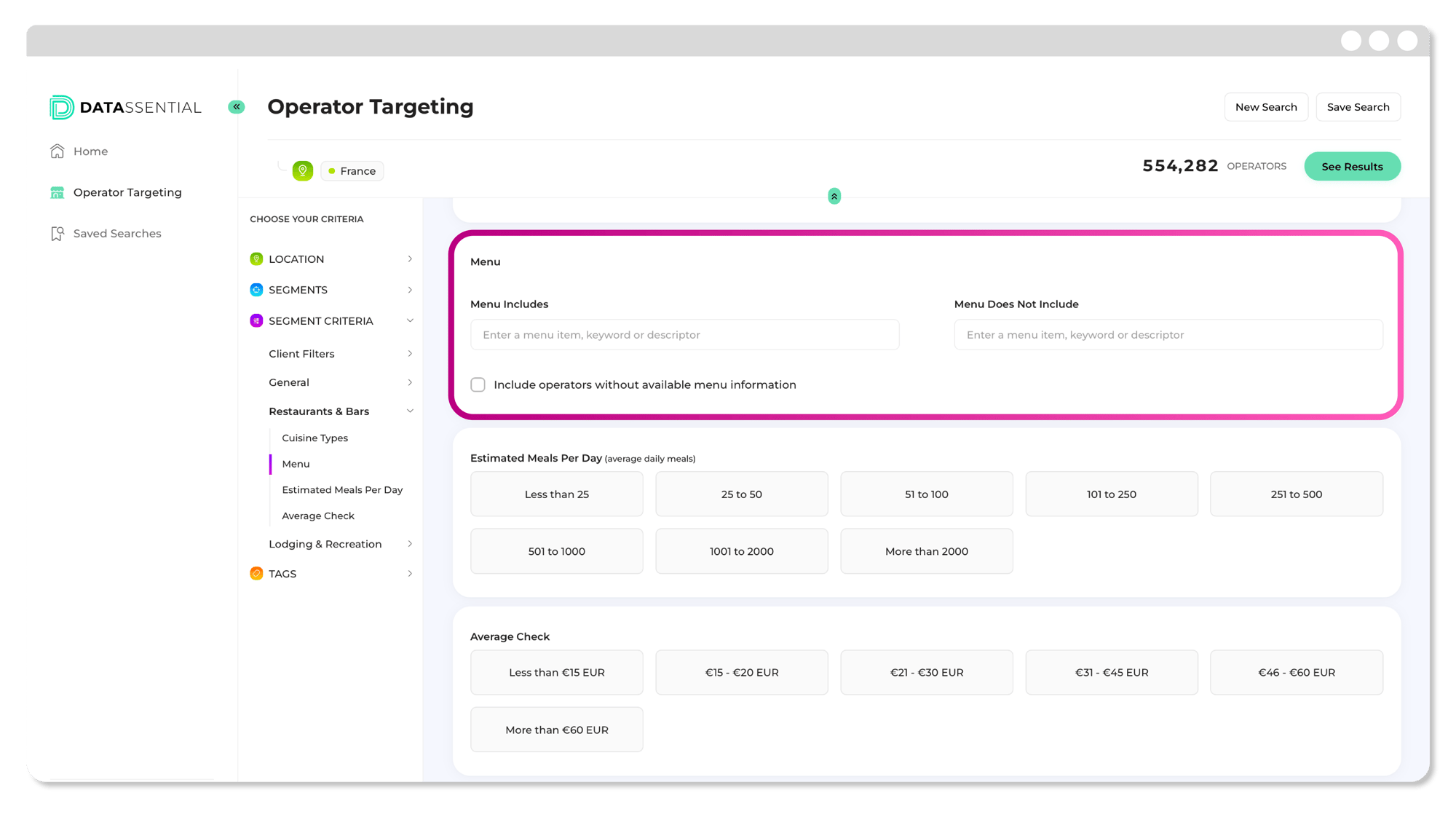Focus the Menu Includes text field
The image size is (1456, 817).
[x=684, y=335]
